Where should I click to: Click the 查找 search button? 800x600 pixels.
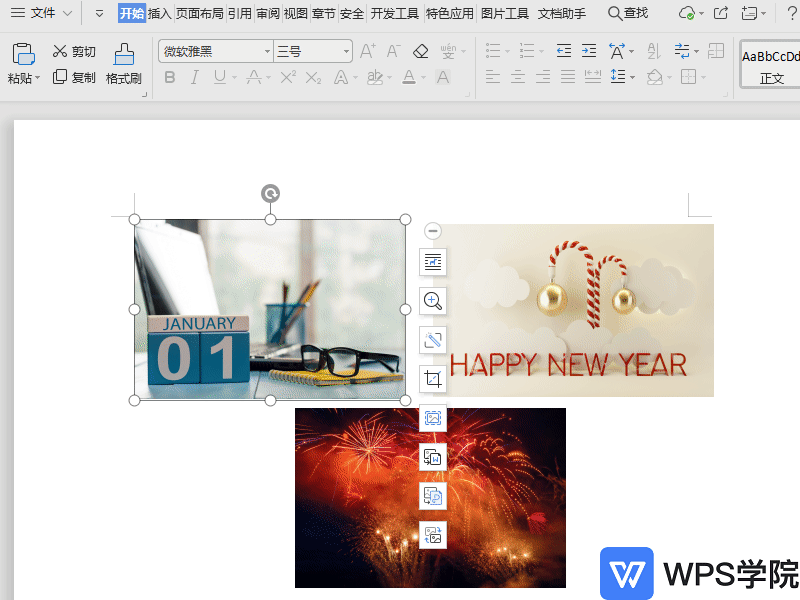(628, 13)
